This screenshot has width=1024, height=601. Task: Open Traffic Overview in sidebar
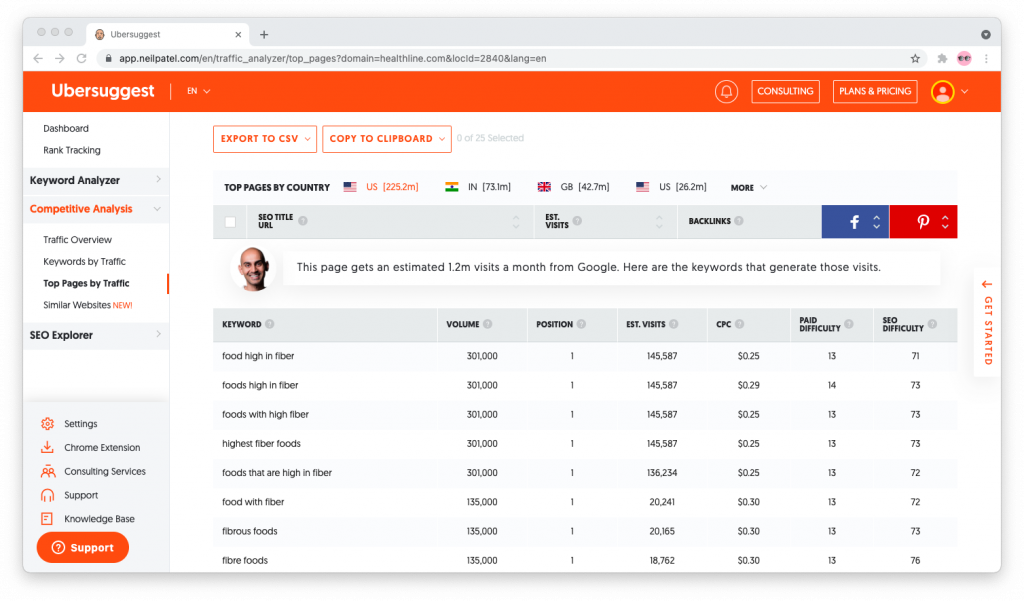pyautogui.click(x=77, y=240)
